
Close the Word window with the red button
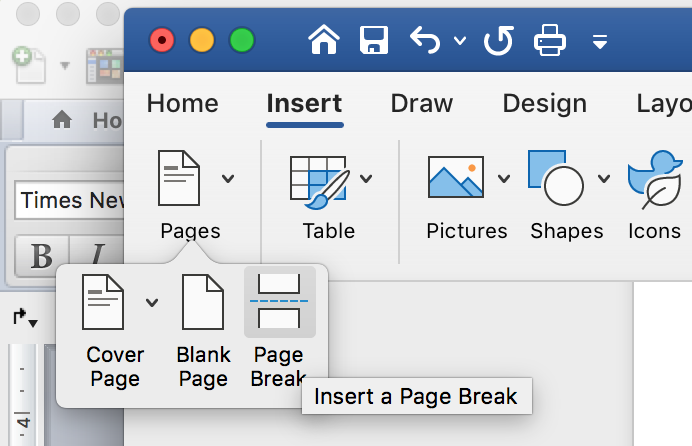point(162,40)
